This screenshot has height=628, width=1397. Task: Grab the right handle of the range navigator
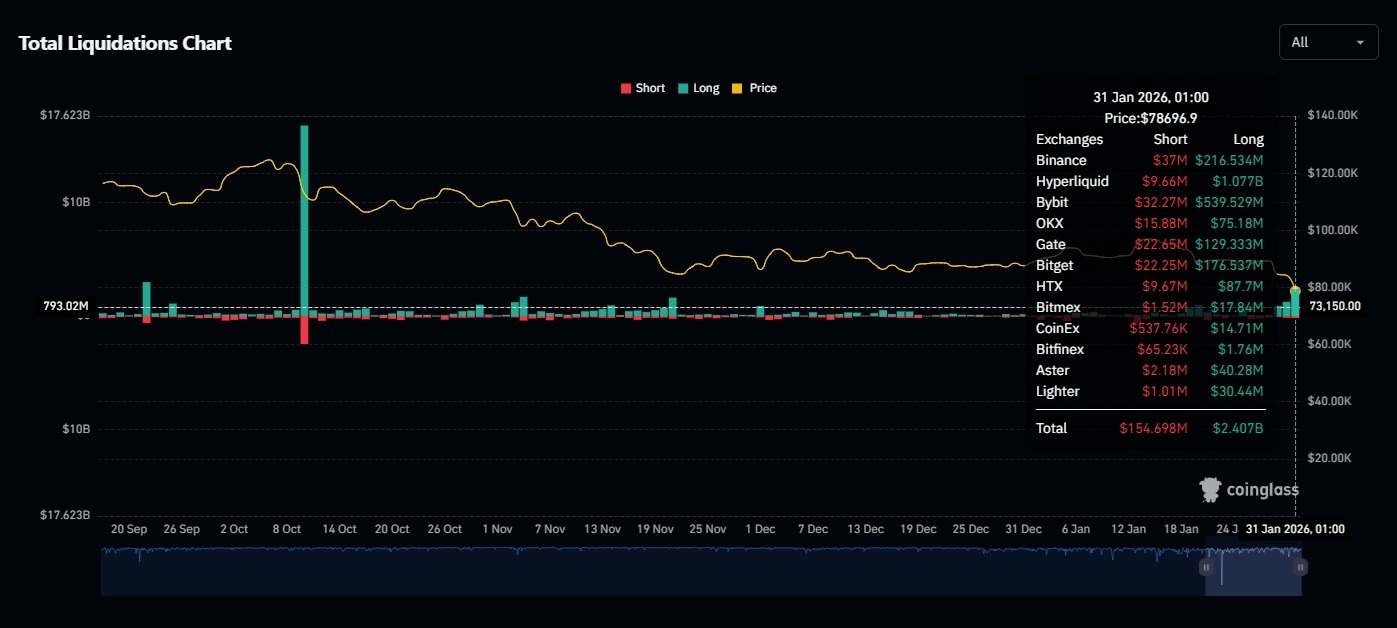click(x=1300, y=567)
